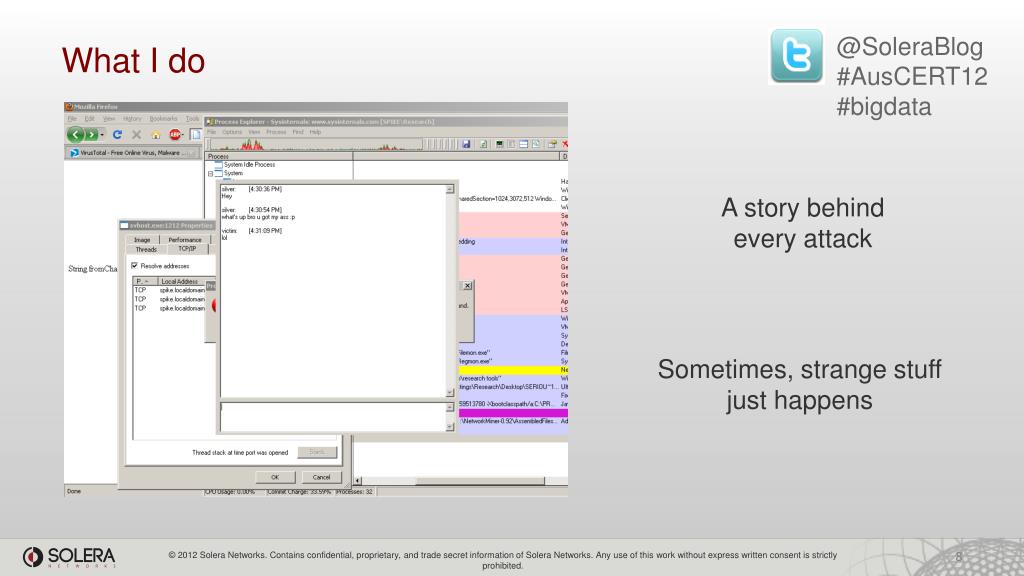Uncheck Resolve addresses checkbox
1024x576 pixels.
coord(135,266)
